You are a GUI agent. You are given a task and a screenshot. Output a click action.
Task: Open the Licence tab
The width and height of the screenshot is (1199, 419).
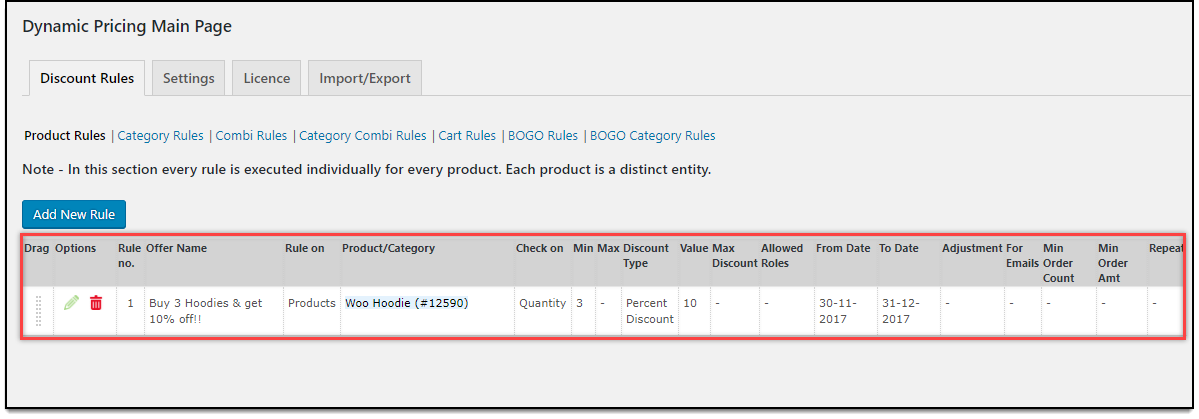click(x=267, y=78)
